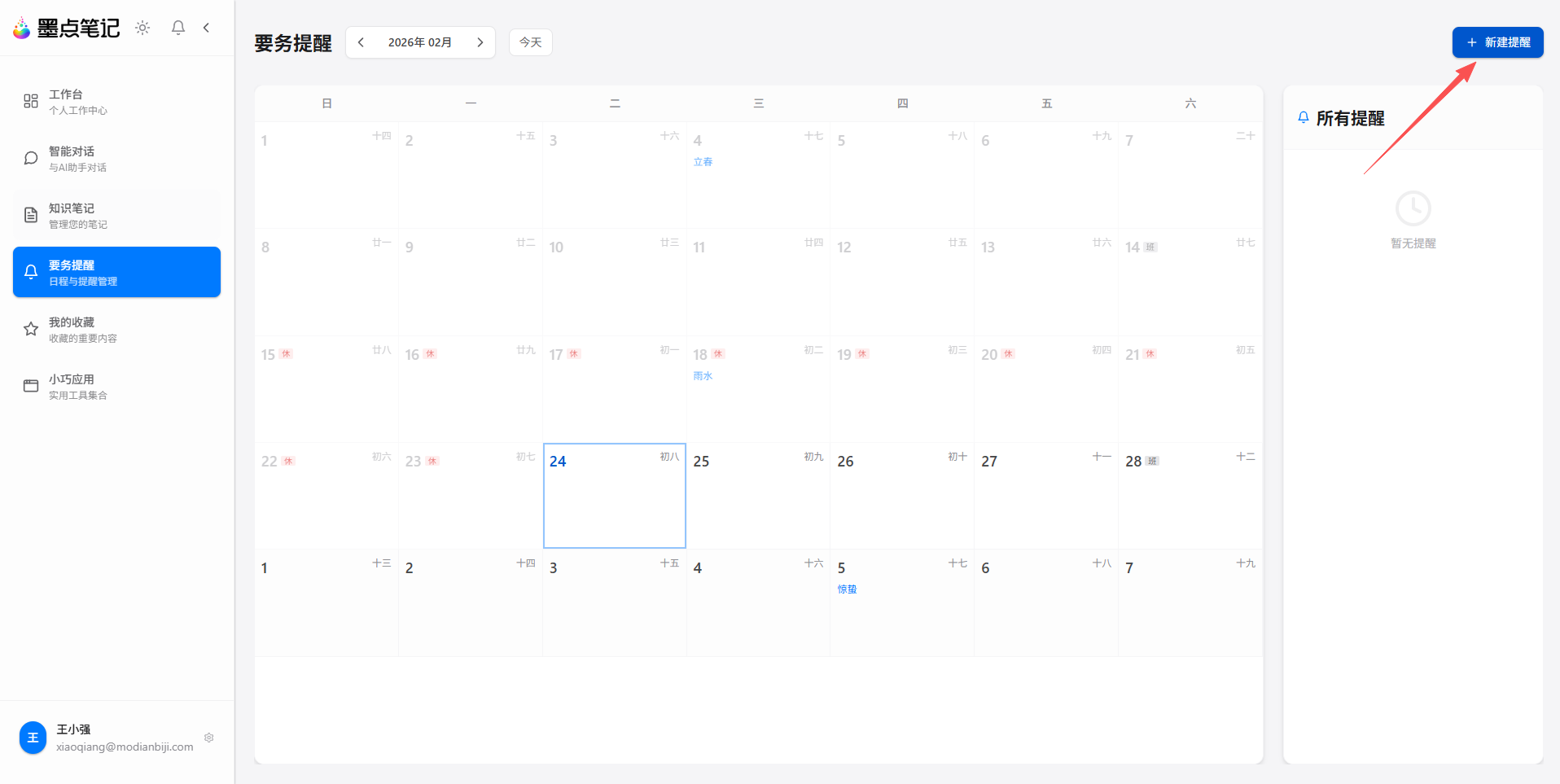Go to the previous month
The height and width of the screenshot is (784, 1560).
pyautogui.click(x=361, y=42)
